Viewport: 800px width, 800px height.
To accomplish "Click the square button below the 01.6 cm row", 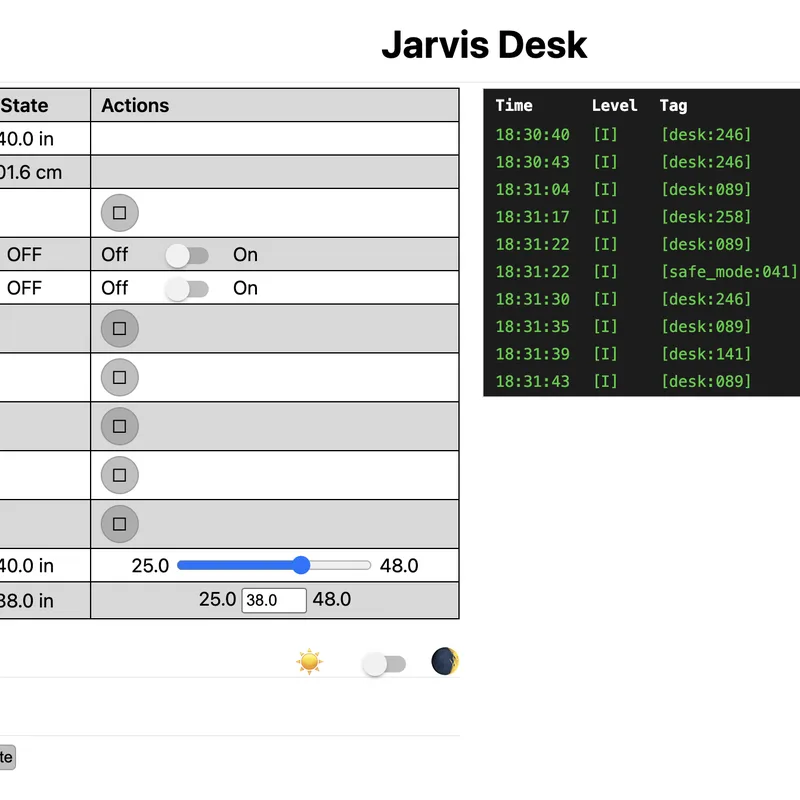I will tap(119, 213).
